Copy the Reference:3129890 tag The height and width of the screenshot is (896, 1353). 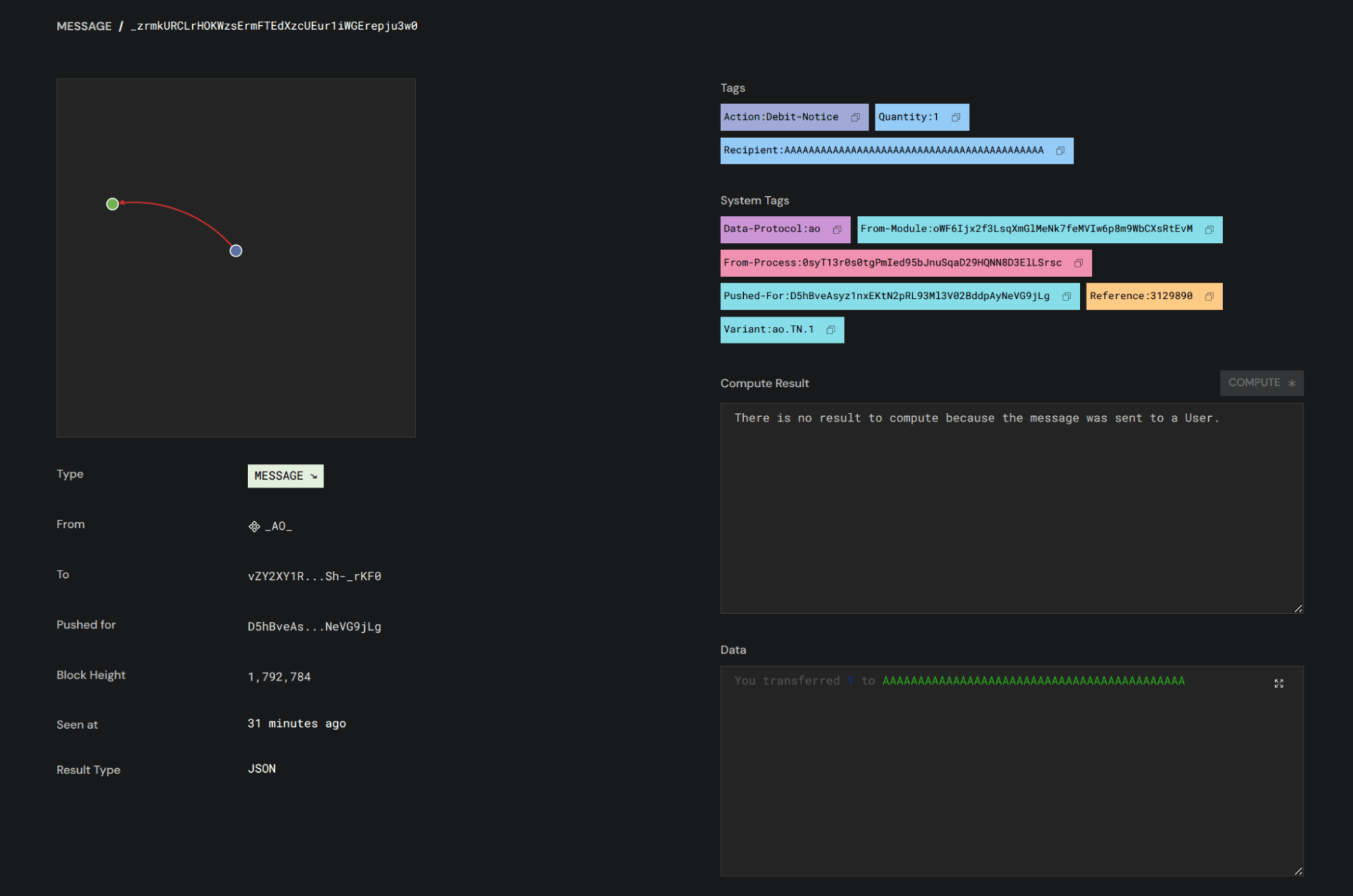1209,296
